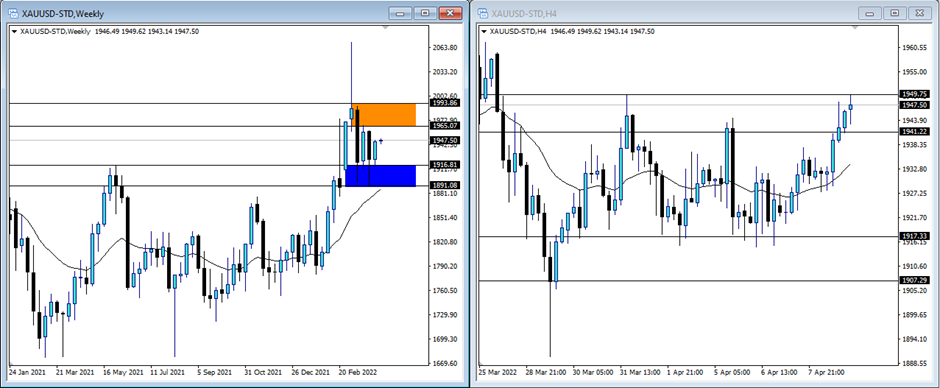940x388 pixels.
Task: Click the 1932.80 value on H4 price scale
Action: pyautogui.click(x=915, y=169)
